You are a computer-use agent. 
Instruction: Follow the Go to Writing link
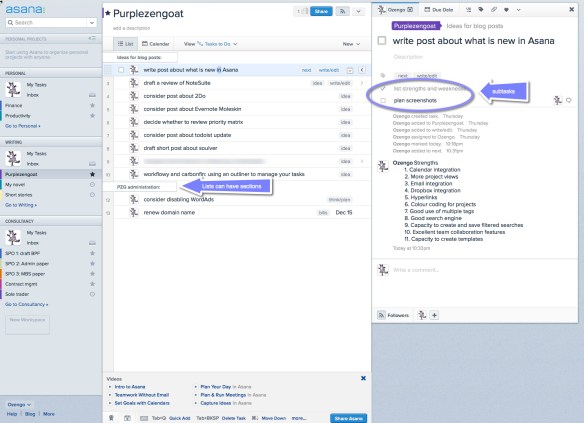pyautogui.click(x=21, y=205)
